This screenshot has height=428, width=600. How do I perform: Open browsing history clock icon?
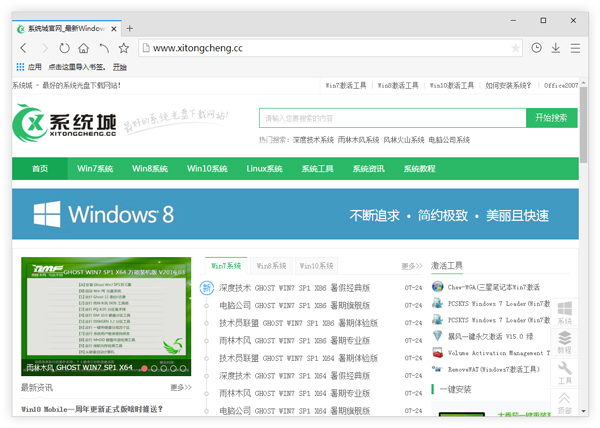click(x=536, y=48)
